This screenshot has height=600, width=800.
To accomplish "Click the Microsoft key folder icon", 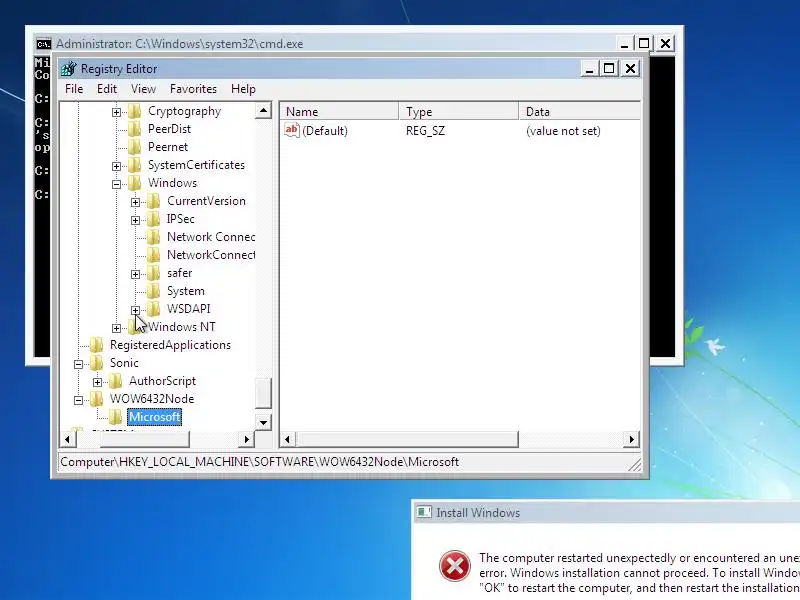I will click(115, 417).
